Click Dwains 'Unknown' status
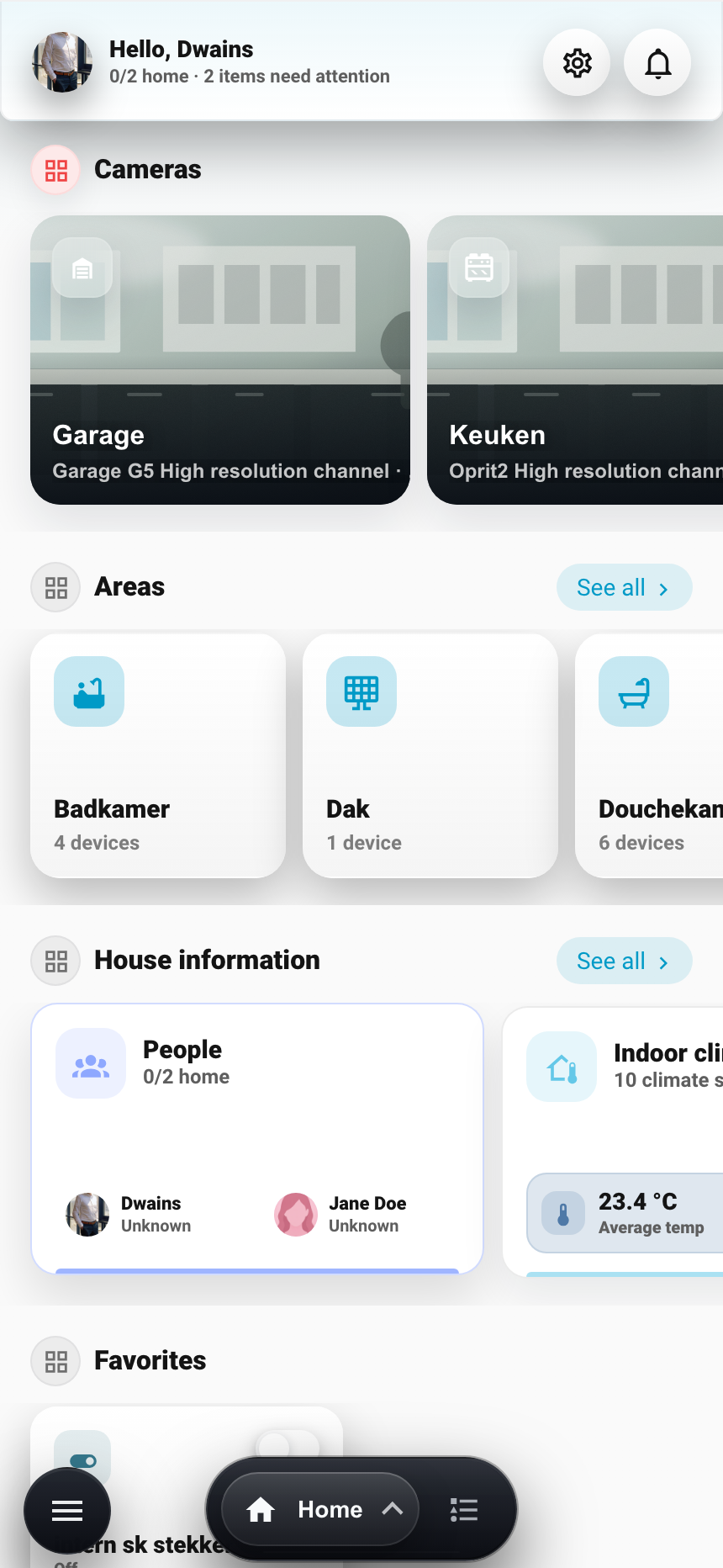The height and width of the screenshot is (1568, 723). tap(156, 1226)
